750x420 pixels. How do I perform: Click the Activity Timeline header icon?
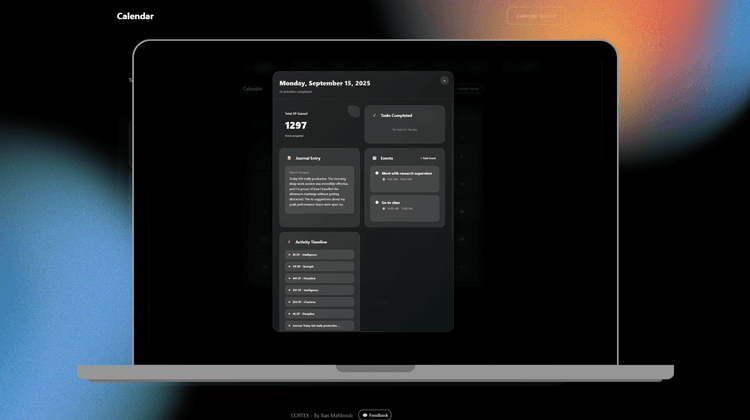289,242
